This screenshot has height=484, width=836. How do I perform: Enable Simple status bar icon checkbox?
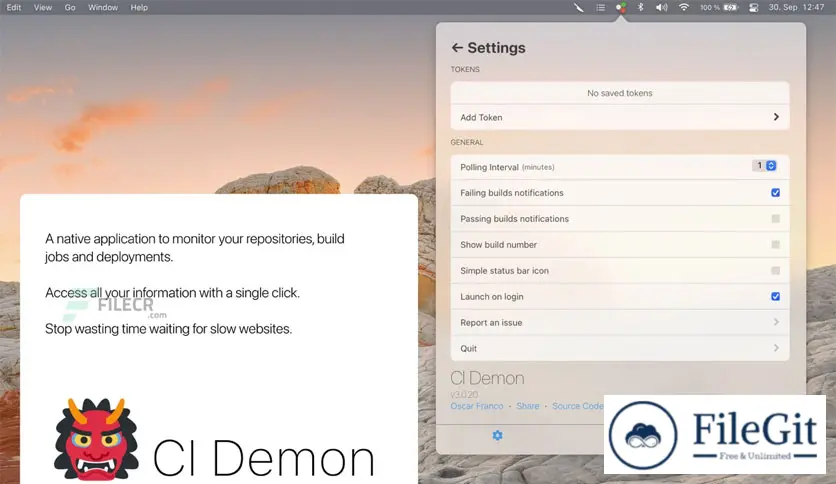click(x=775, y=271)
